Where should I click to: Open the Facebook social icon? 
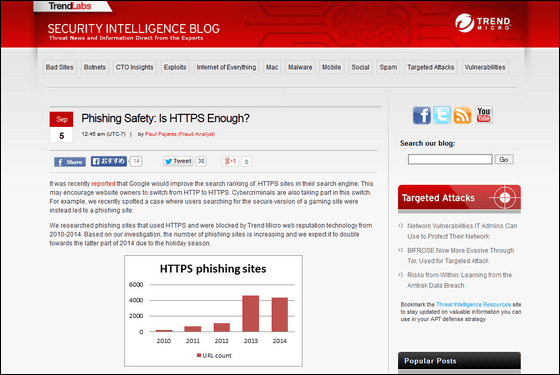(422, 115)
